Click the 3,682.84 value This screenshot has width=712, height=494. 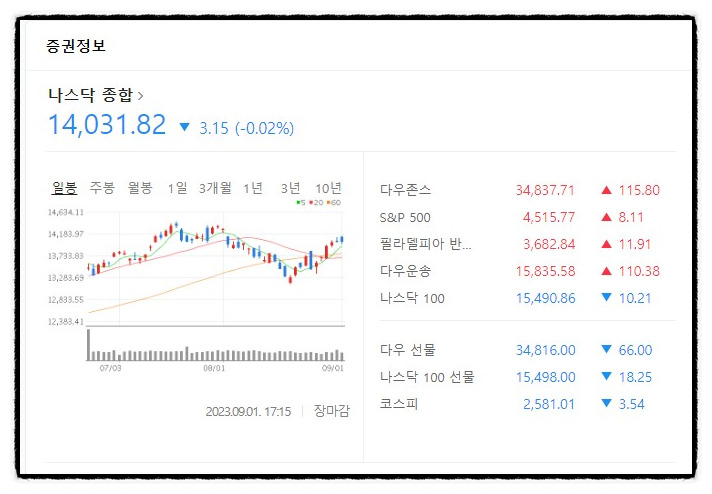549,244
